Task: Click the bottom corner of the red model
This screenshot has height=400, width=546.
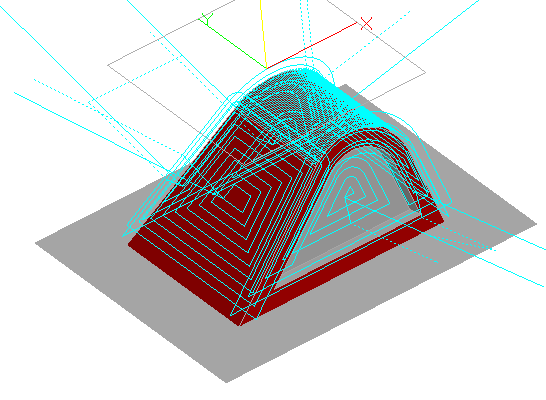Action: click(239, 325)
